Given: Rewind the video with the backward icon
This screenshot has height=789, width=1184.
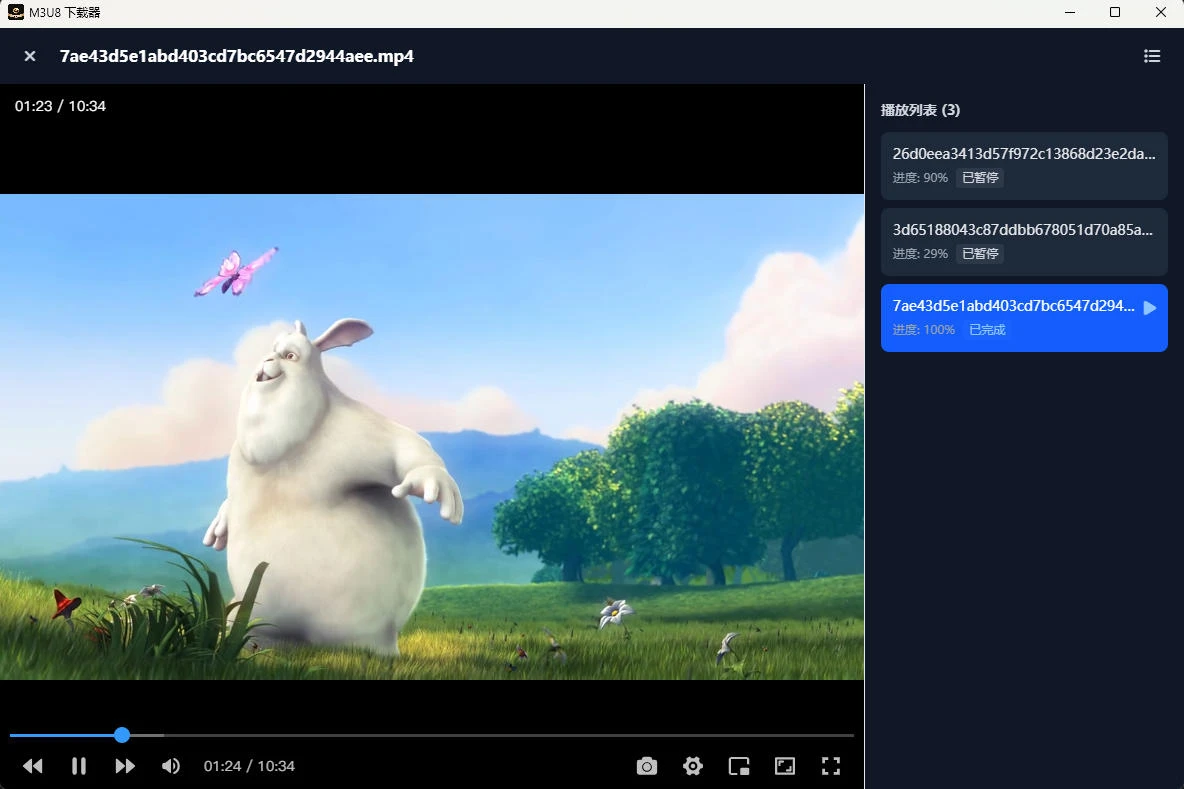Looking at the screenshot, I should click(33, 766).
